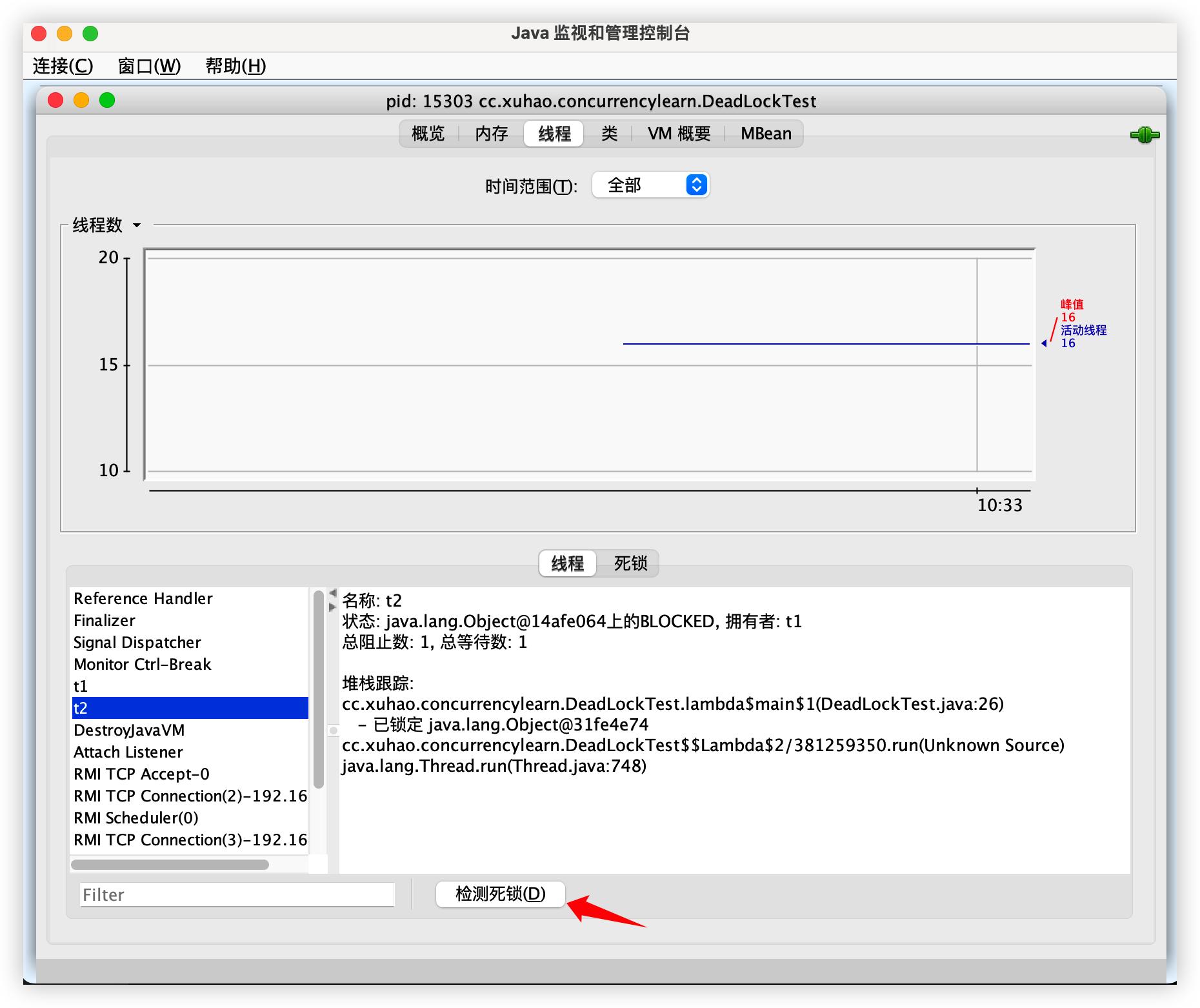This screenshot has width=1200, height=1008.
Task: Select thread t2 in list
Action: (190, 708)
